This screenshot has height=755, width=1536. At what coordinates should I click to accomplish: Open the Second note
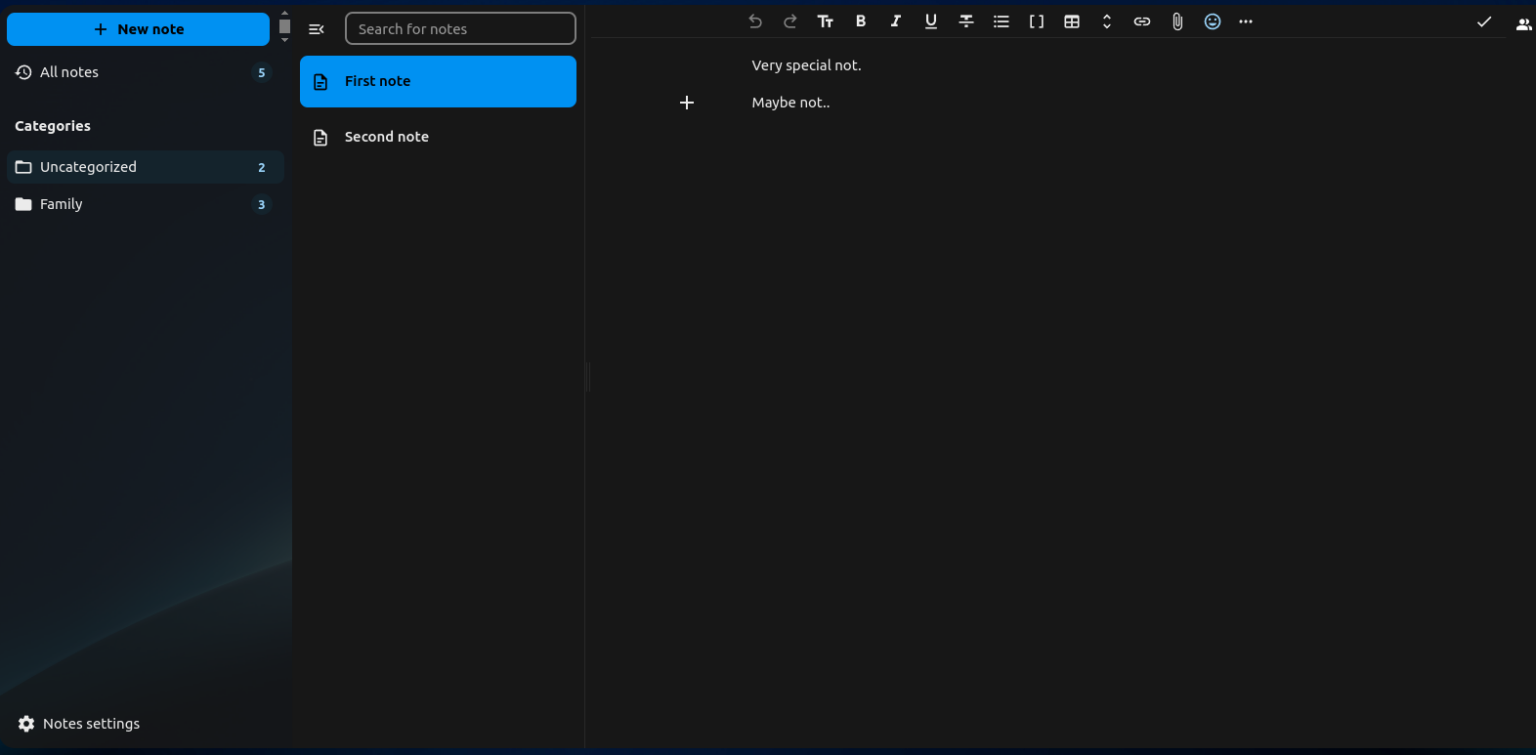pos(386,137)
